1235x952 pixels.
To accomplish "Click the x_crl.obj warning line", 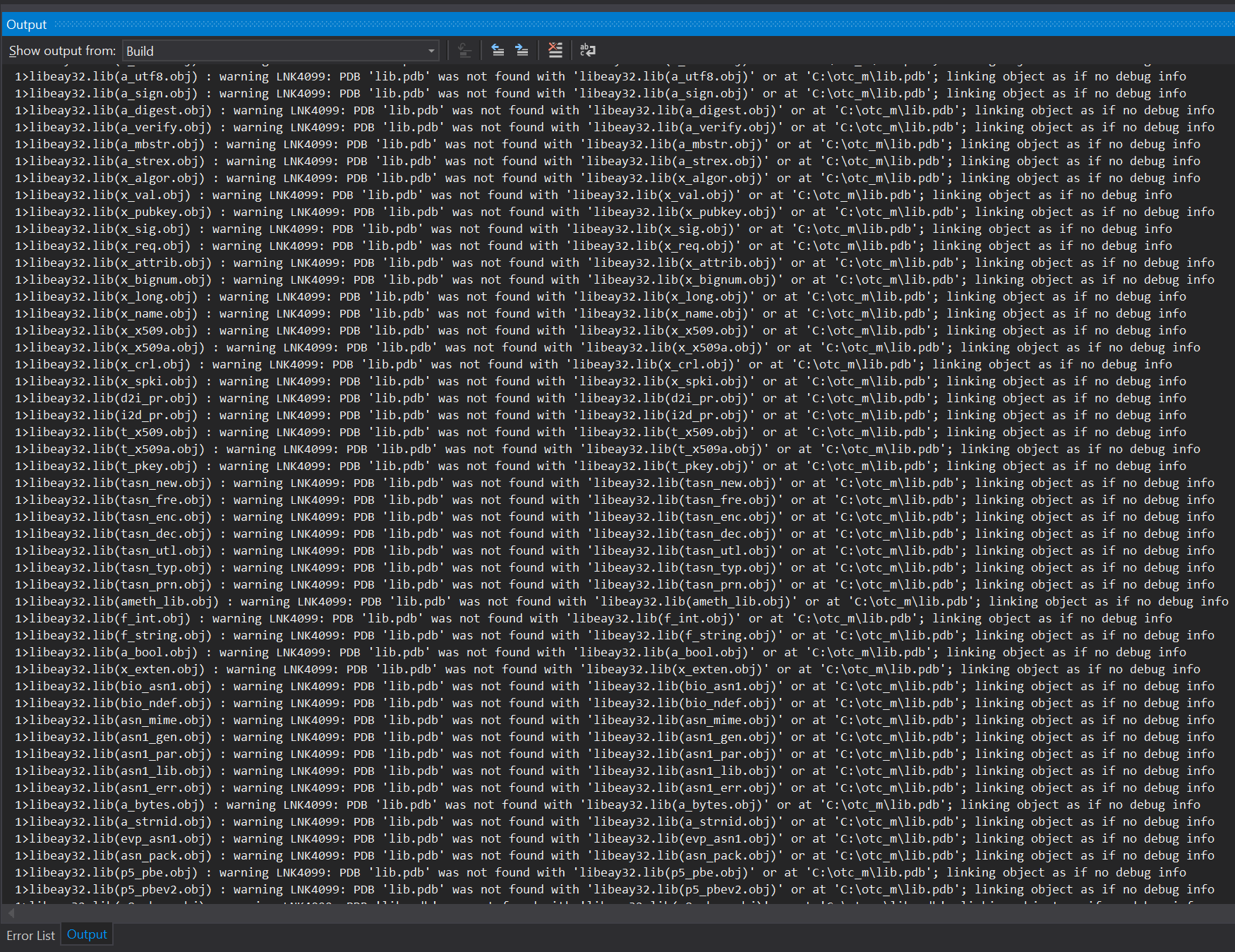I will pos(594,364).
